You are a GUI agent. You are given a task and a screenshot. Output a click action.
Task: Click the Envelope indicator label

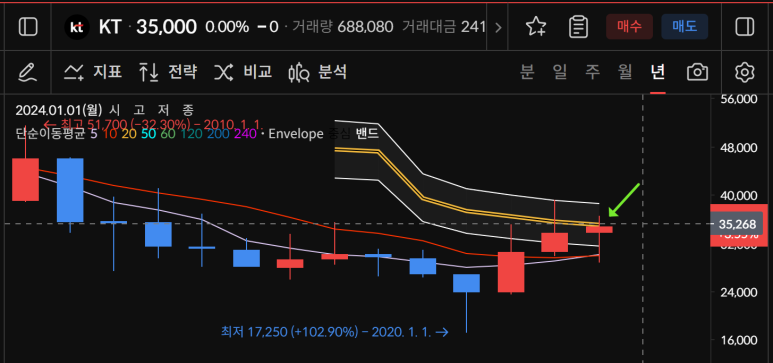(296, 134)
